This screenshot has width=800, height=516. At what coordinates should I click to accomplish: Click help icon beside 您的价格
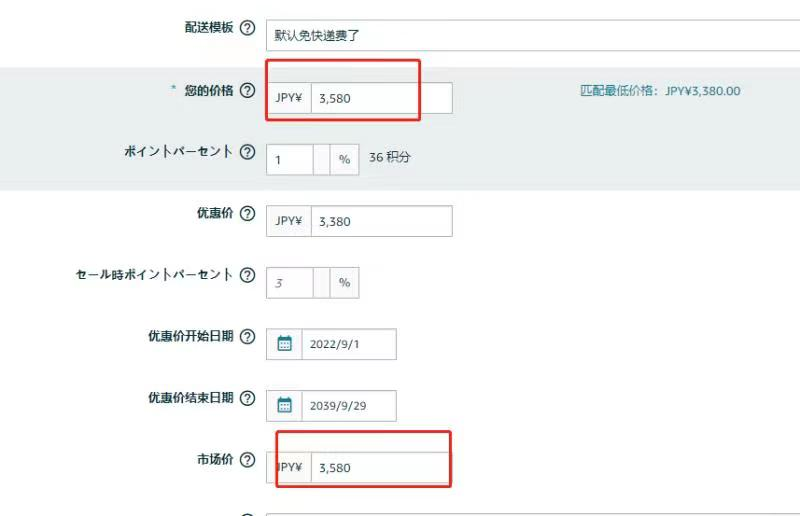[x=247, y=90]
